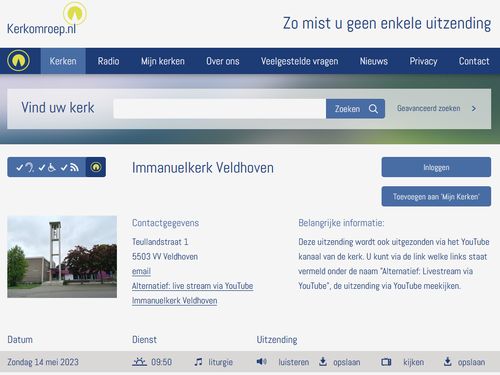
Task: Click the sunrise icon beside 09:50
Action: pyautogui.click(x=139, y=362)
